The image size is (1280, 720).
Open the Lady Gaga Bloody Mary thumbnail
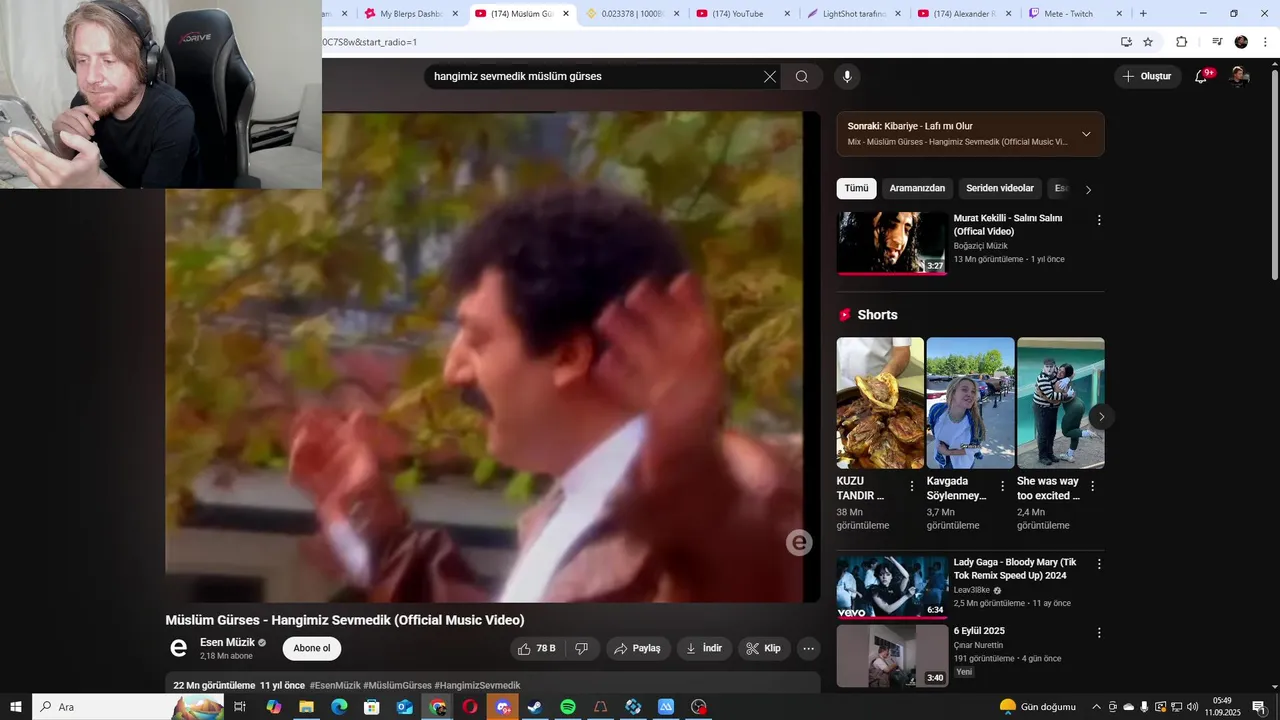pos(892,587)
